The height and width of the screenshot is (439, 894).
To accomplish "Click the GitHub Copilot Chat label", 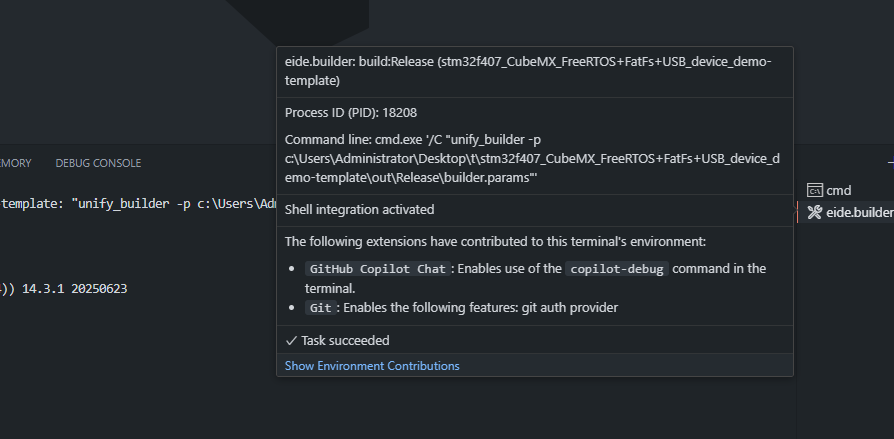I will click(x=377, y=269).
